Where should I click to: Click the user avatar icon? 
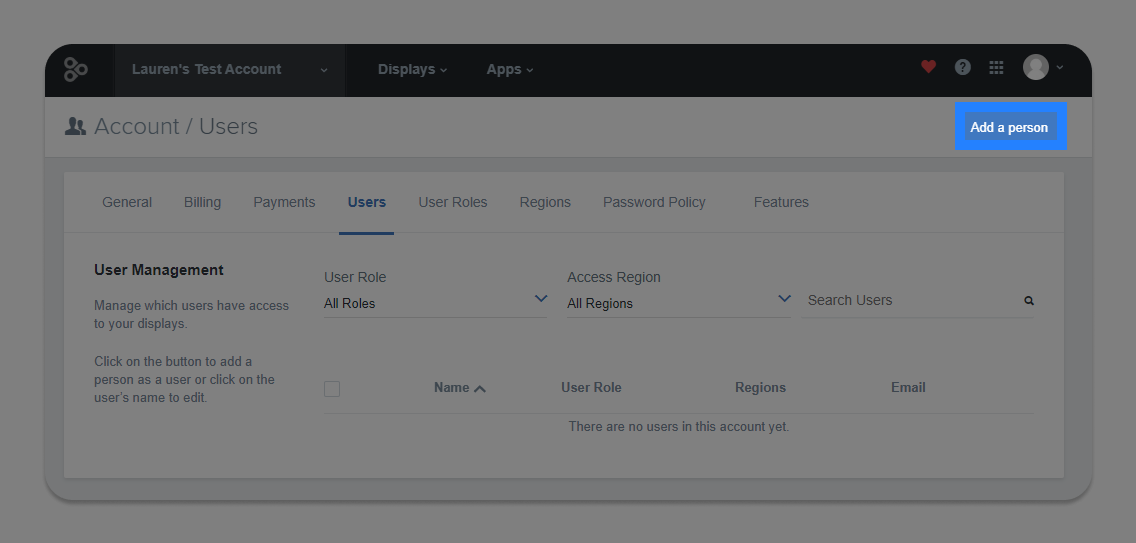pyautogui.click(x=1035, y=67)
